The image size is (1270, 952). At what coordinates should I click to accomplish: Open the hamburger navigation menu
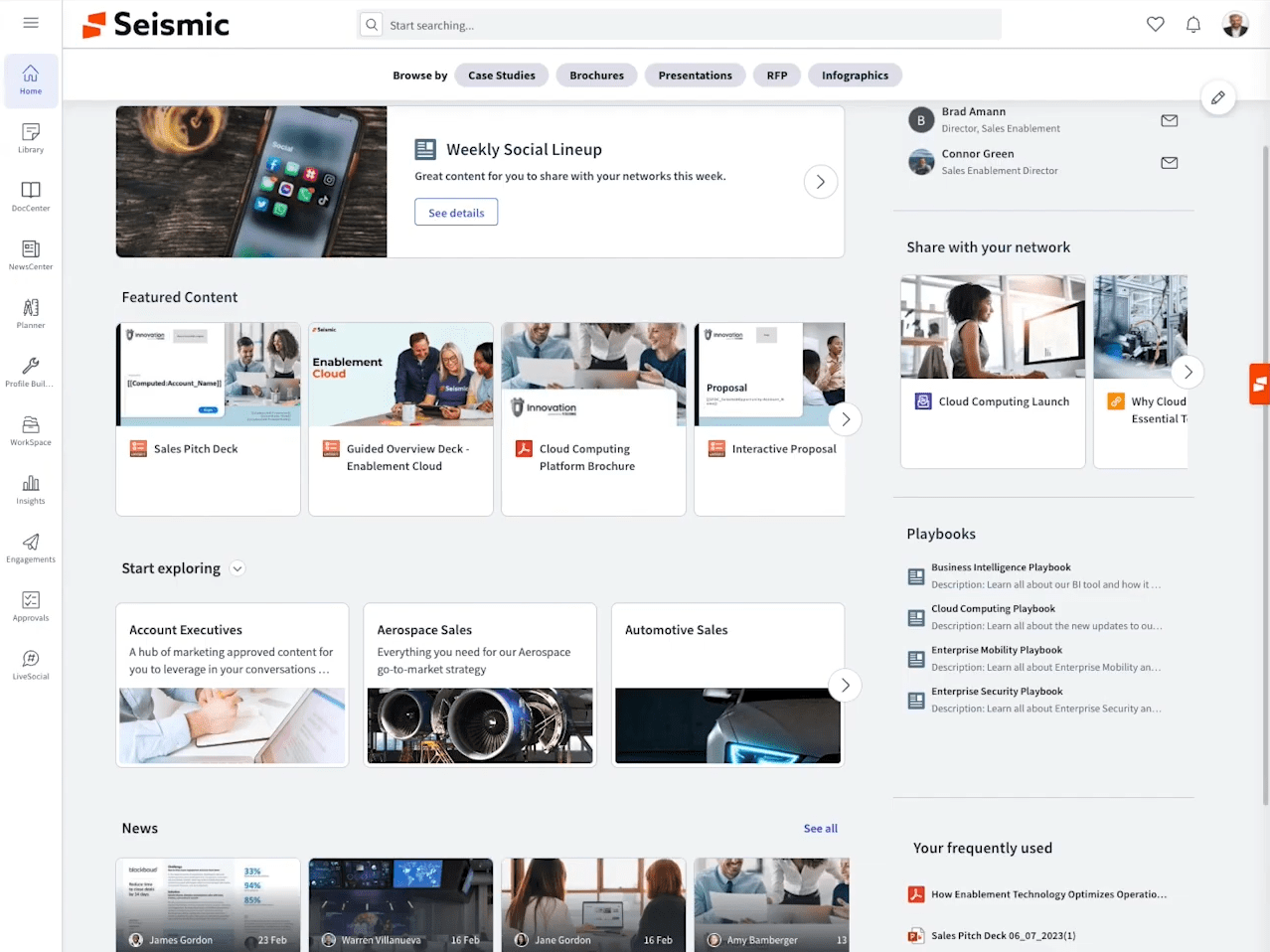coord(31,23)
